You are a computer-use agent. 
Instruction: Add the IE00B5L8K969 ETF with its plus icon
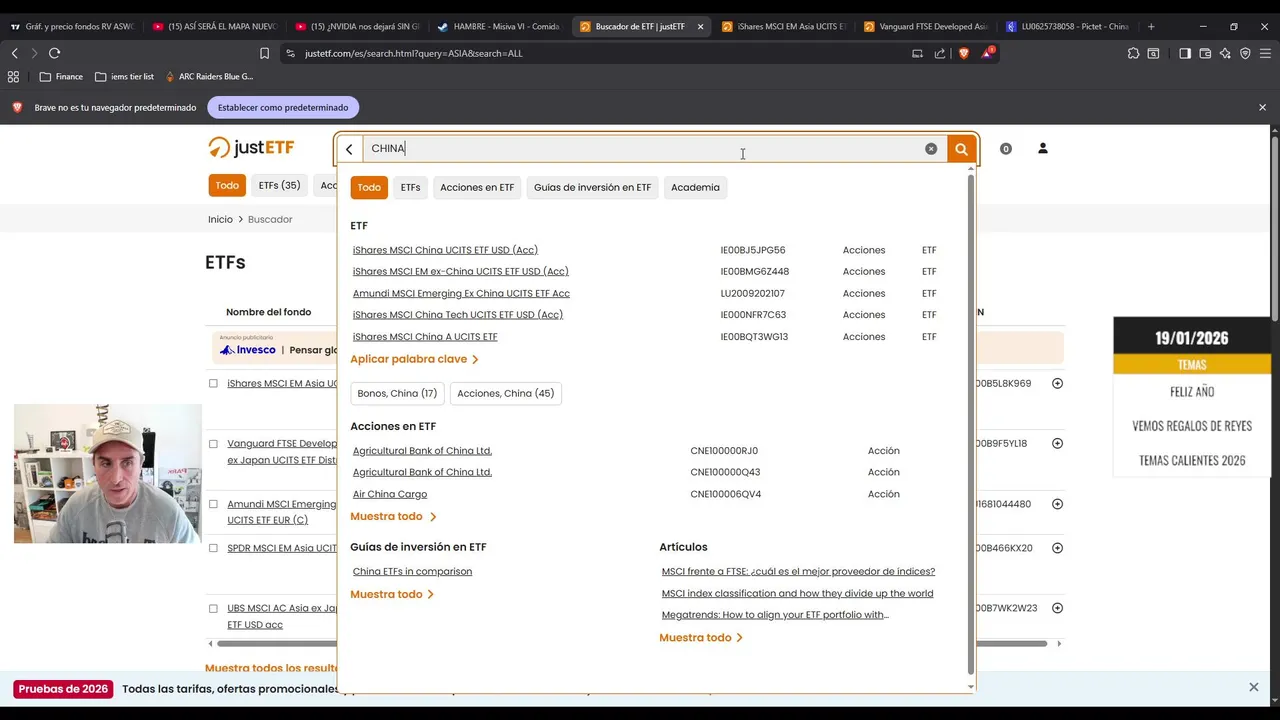point(1057,383)
